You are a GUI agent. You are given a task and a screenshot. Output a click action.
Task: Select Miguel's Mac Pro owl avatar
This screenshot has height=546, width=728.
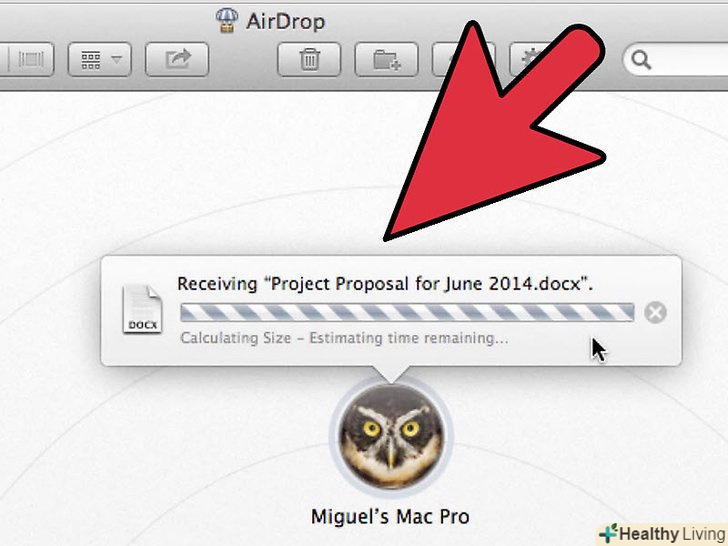391,436
